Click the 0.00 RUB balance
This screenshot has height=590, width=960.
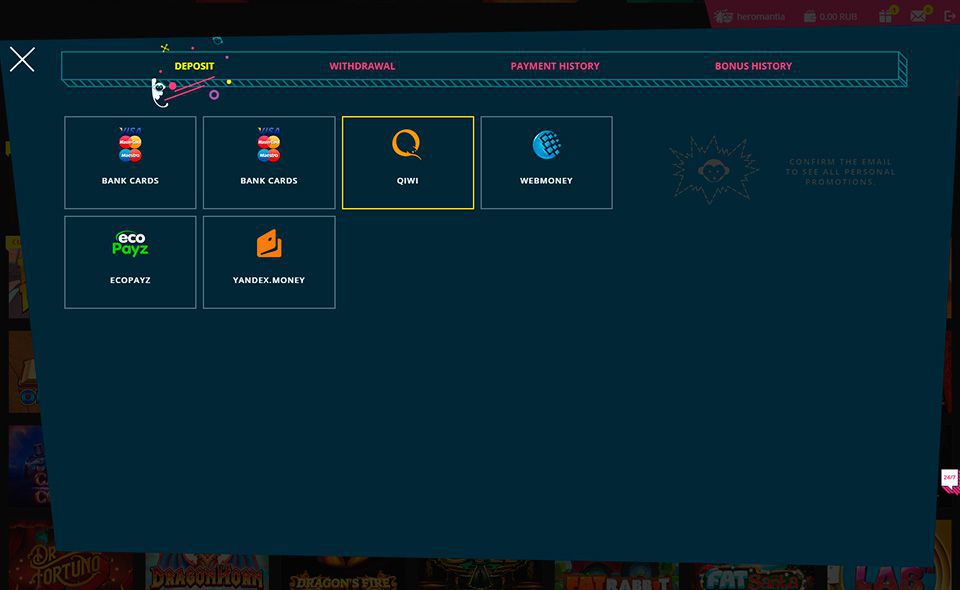point(830,17)
